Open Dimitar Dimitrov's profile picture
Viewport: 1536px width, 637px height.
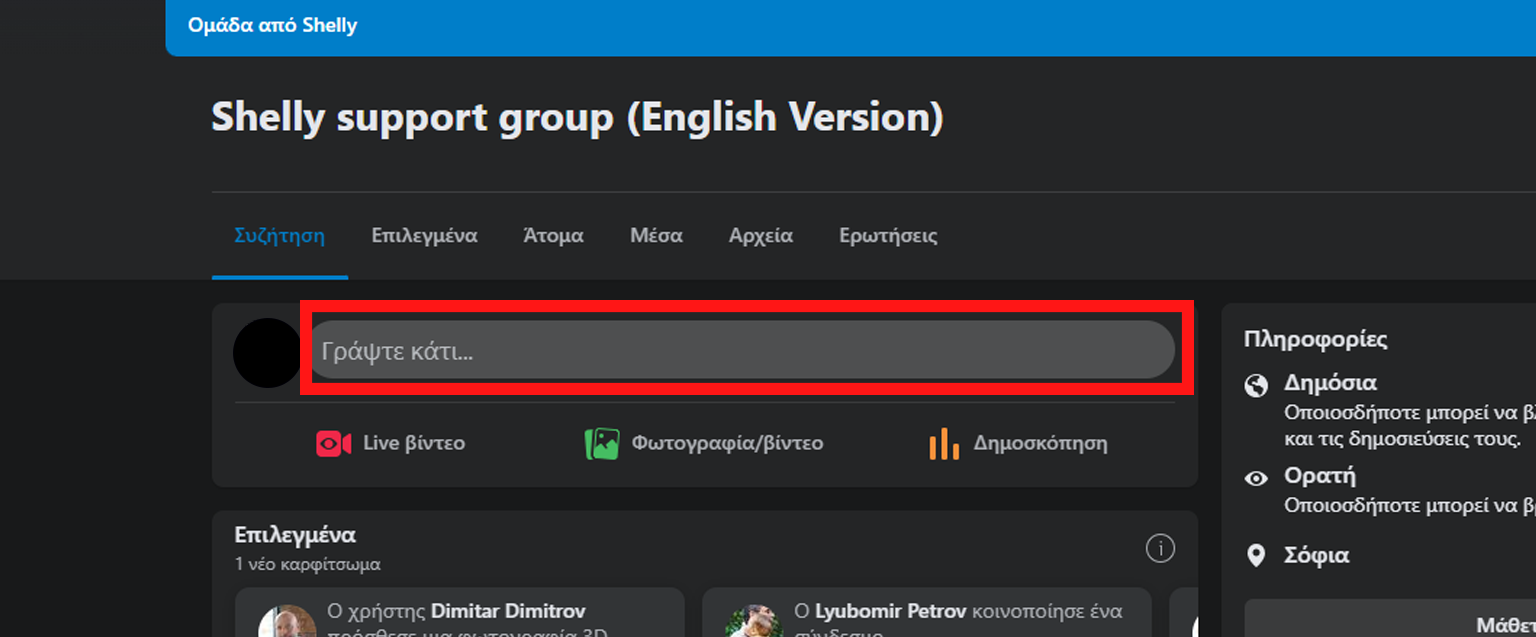coord(287,621)
